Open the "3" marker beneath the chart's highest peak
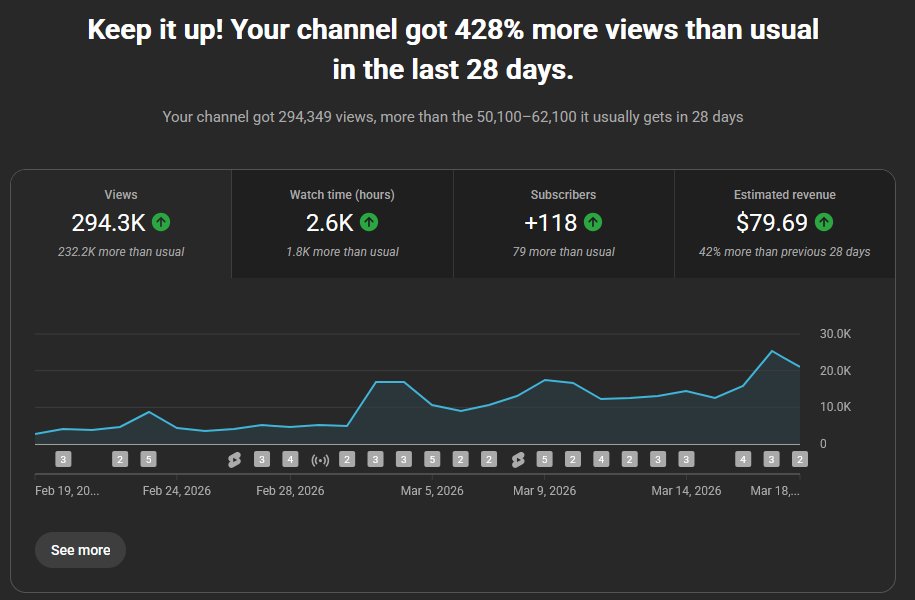Viewport: 915px width, 600px height. [x=771, y=459]
